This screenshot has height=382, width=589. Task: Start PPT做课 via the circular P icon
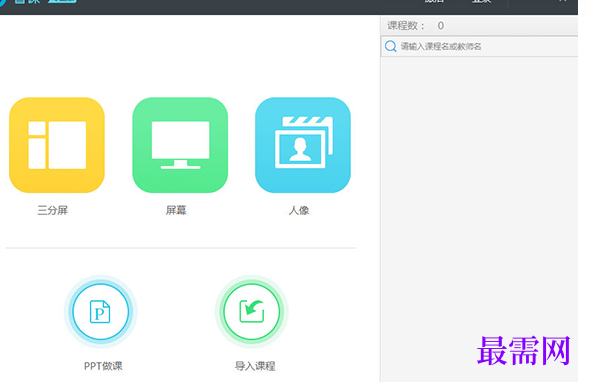tap(100, 312)
